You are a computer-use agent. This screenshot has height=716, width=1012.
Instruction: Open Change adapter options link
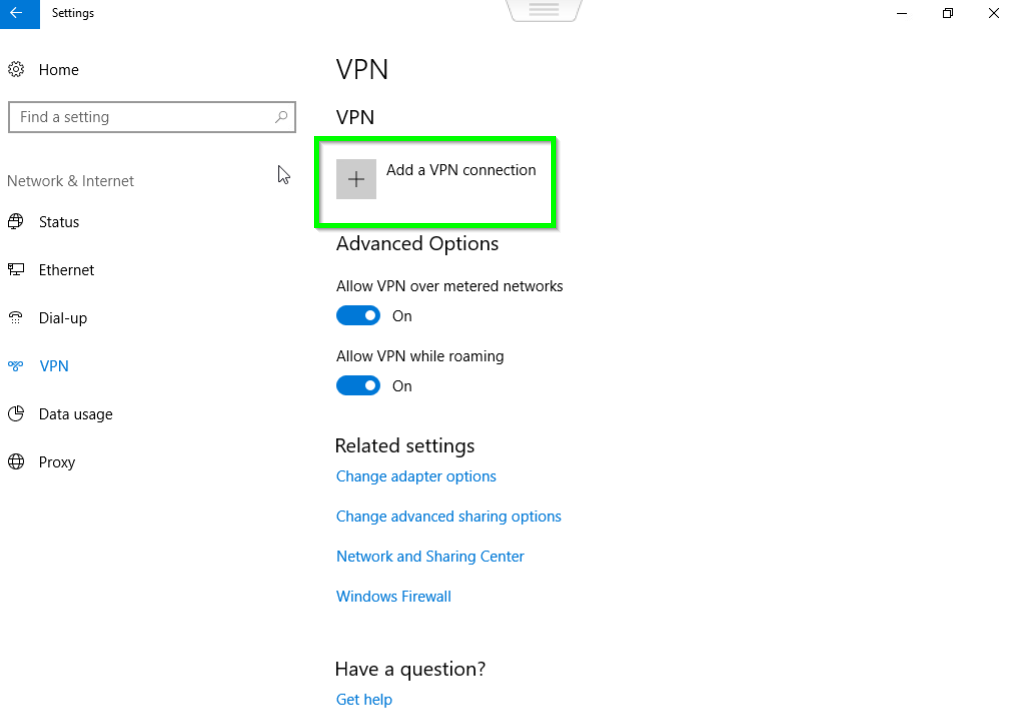(x=416, y=476)
